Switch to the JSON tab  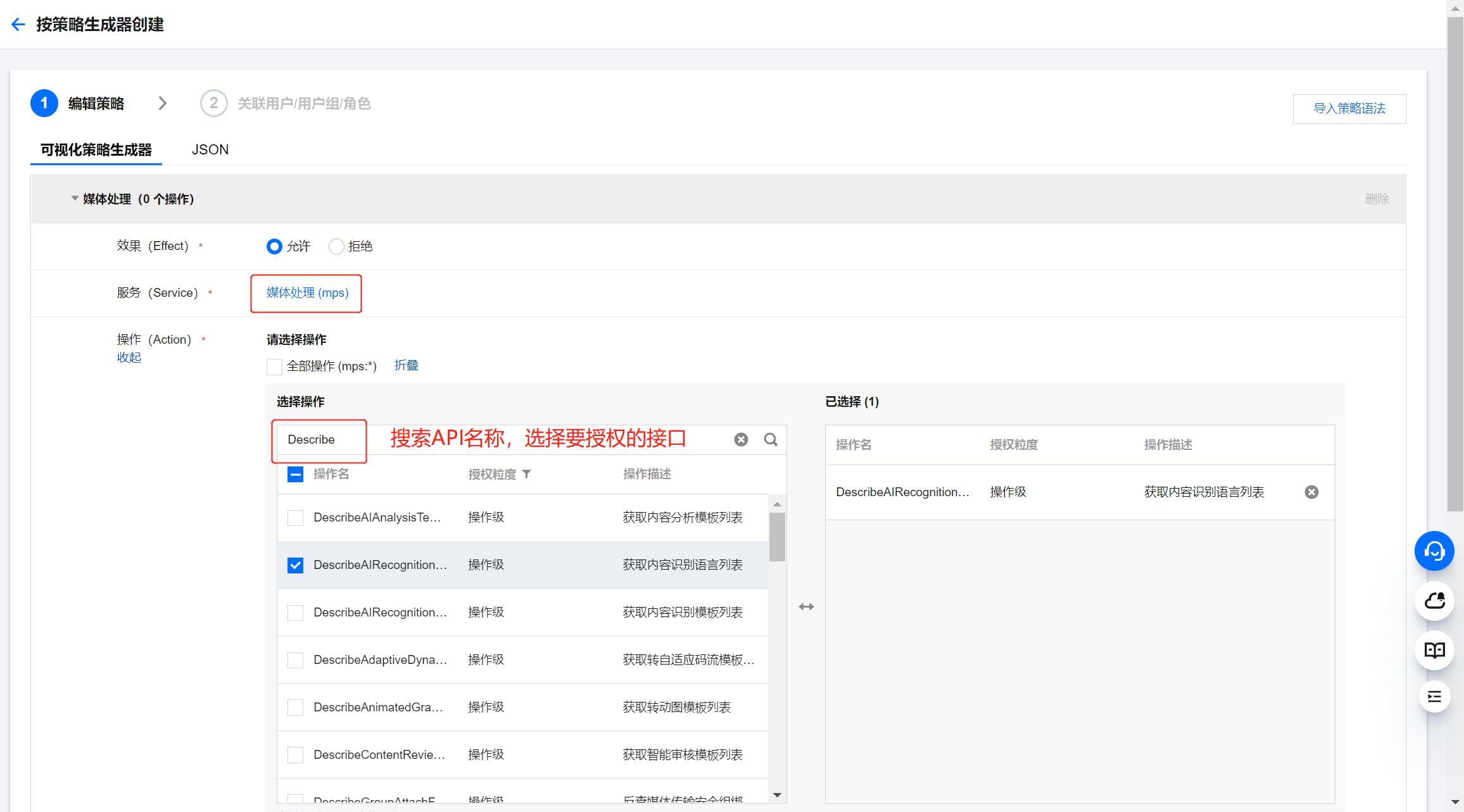(210, 150)
